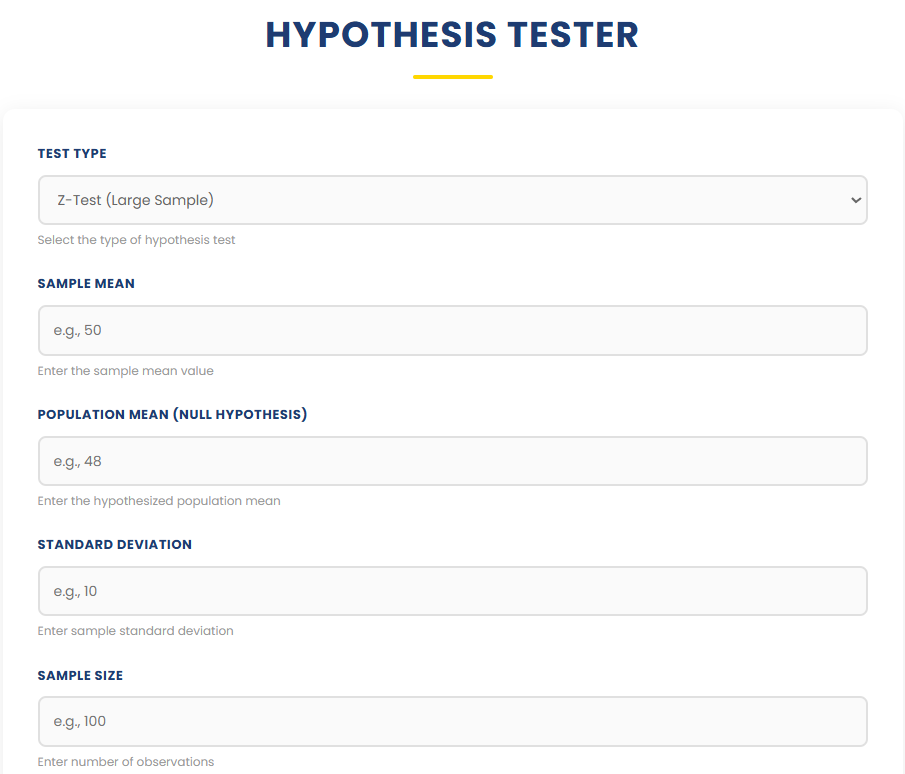
Task: Click the 'SAMPLE SIZE' field label
Action: [80, 675]
